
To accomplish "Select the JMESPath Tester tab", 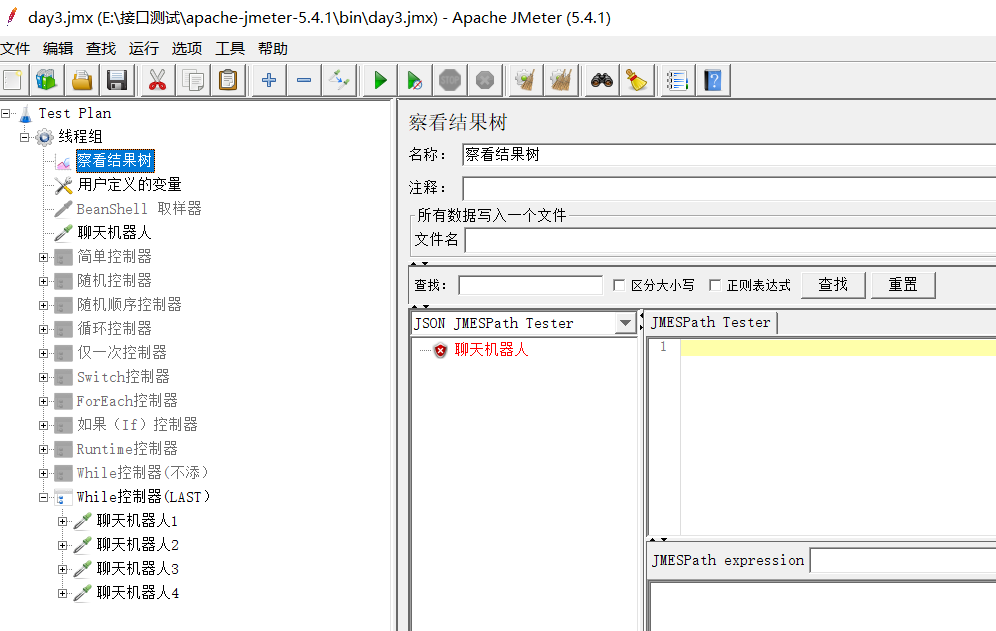I will (x=710, y=323).
